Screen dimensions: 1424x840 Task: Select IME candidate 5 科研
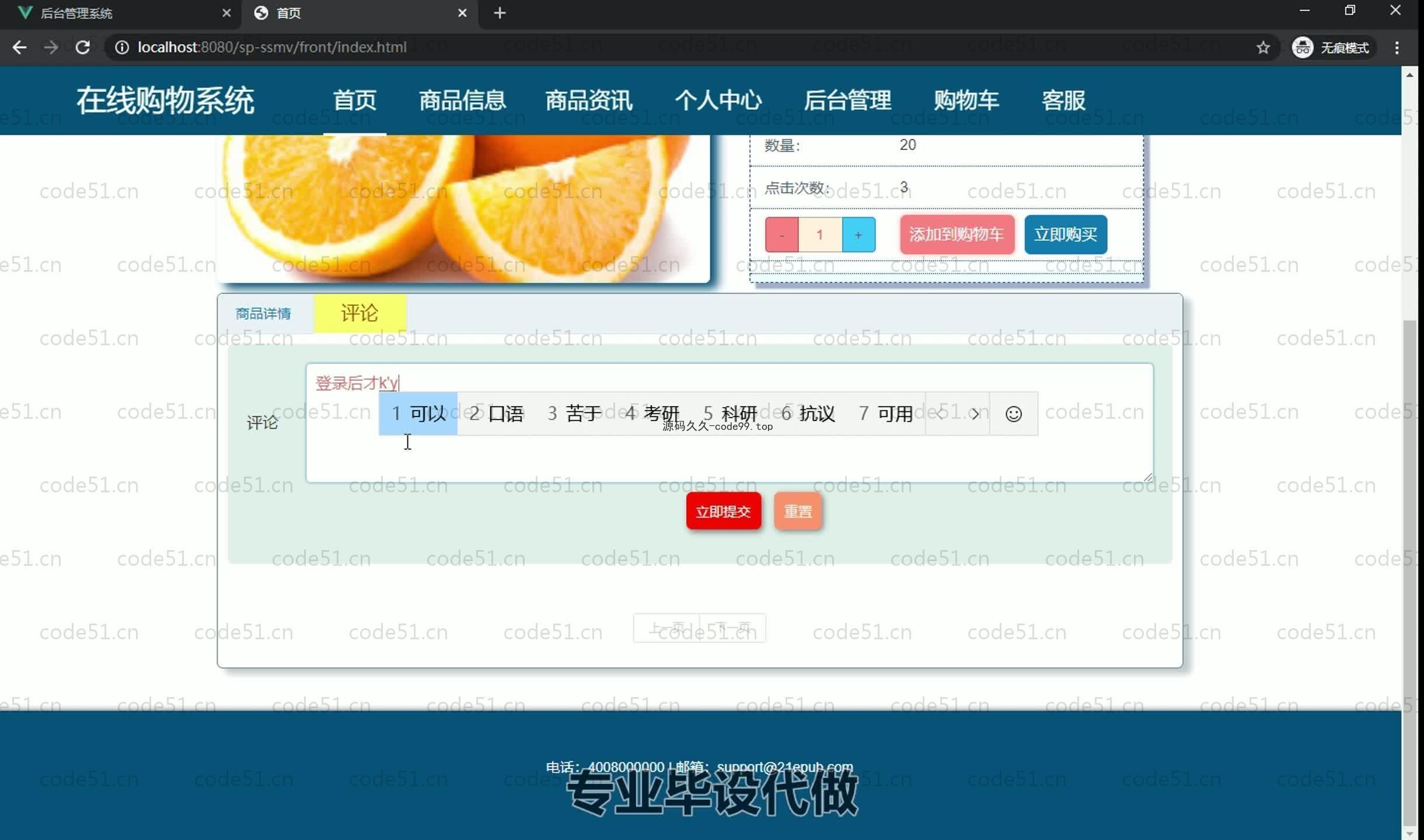(730, 414)
